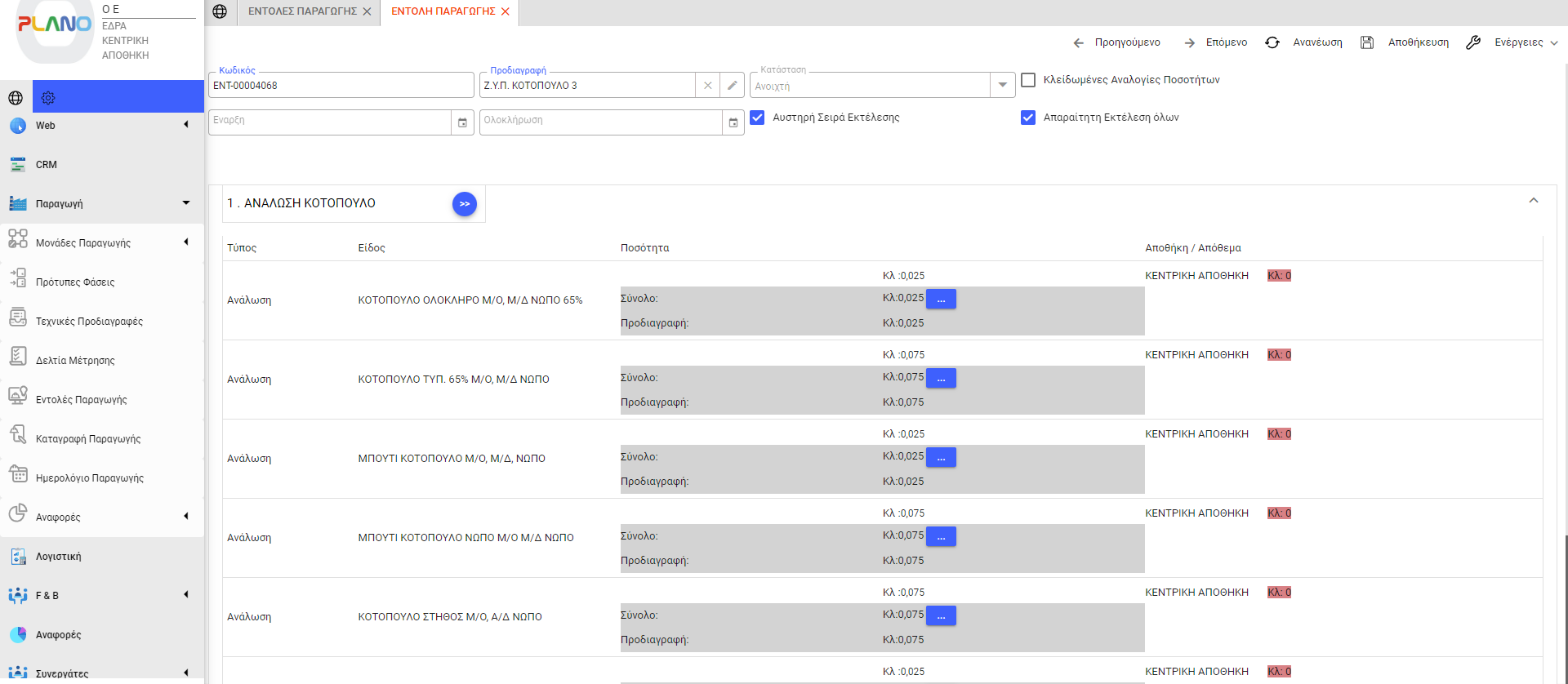Click ... button for ΚΟΤΟΠΟΥΛΟ ΤΥΠ. 65% row

point(941,379)
